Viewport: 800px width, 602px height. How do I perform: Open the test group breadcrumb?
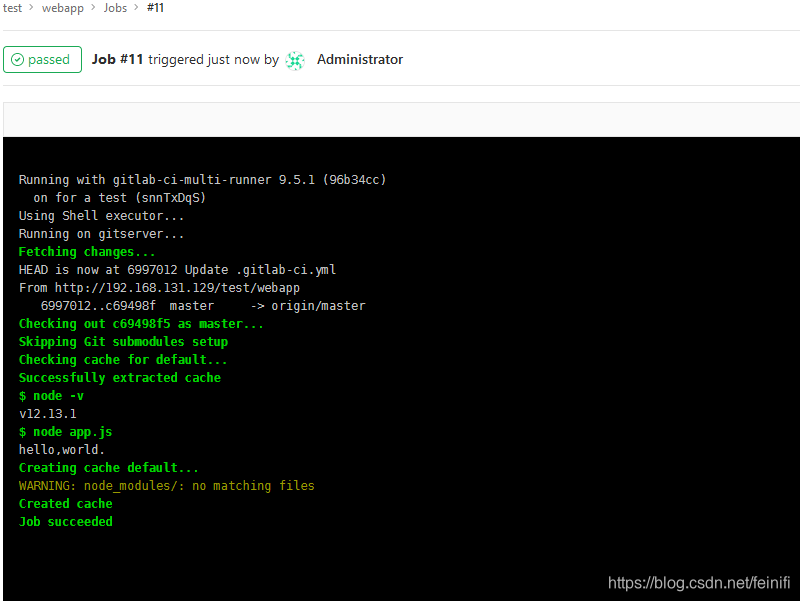click(12, 8)
